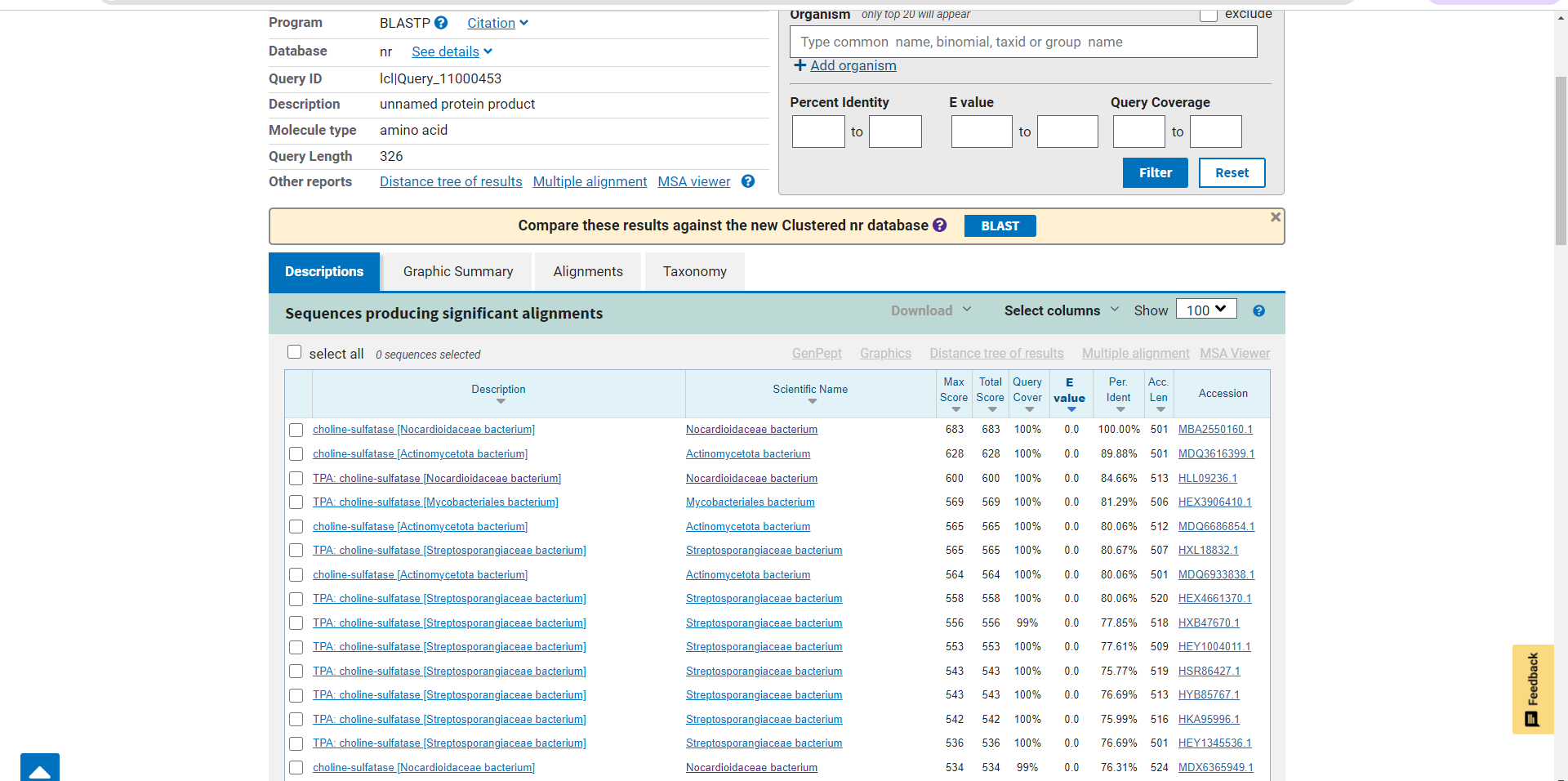
Task: Click the BLAST button in banner
Action: coord(1000,225)
